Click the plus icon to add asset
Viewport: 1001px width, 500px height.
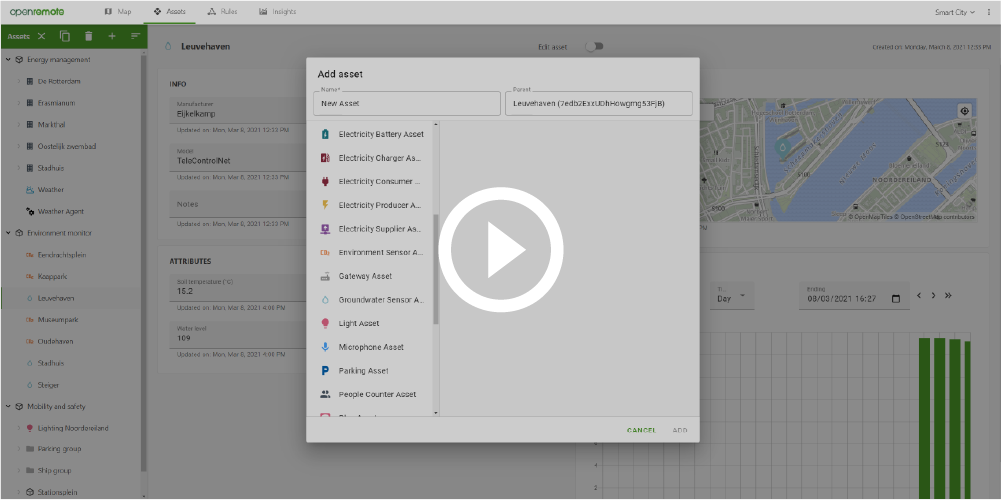pos(112,36)
